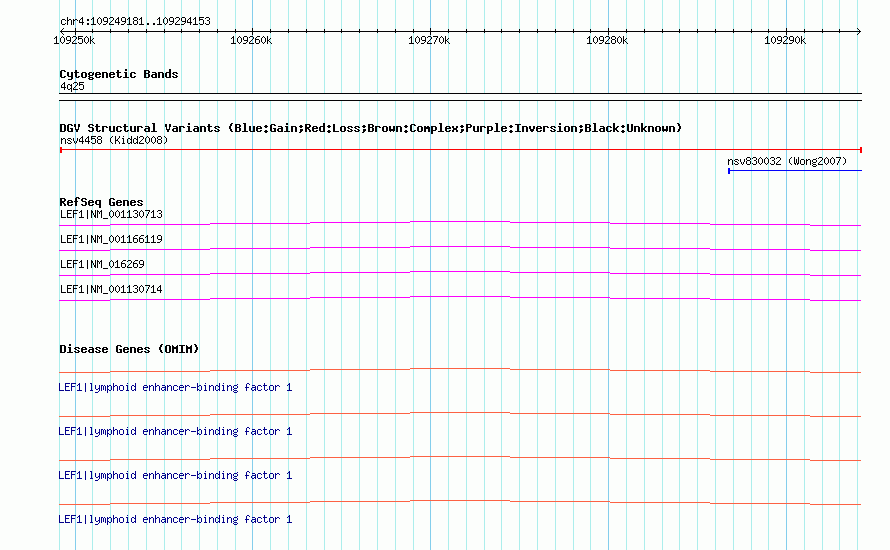This screenshot has width=890, height=550.
Task: Click the third LEF1 lymphoid enhancer-binding factor 1 link
Action: (x=175, y=476)
